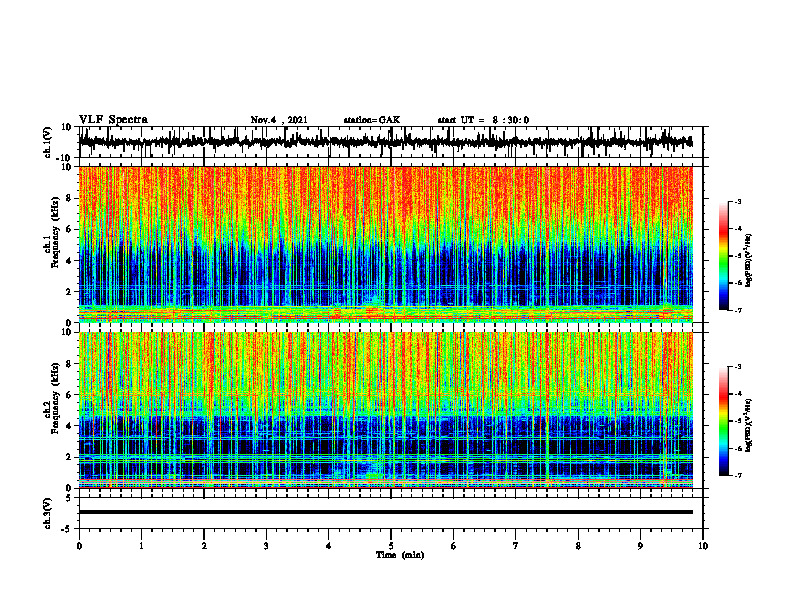This screenshot has width=792, height=612.
Task: Click the 'ch.3(V)' axis label
Action: (x=48, y=513)
